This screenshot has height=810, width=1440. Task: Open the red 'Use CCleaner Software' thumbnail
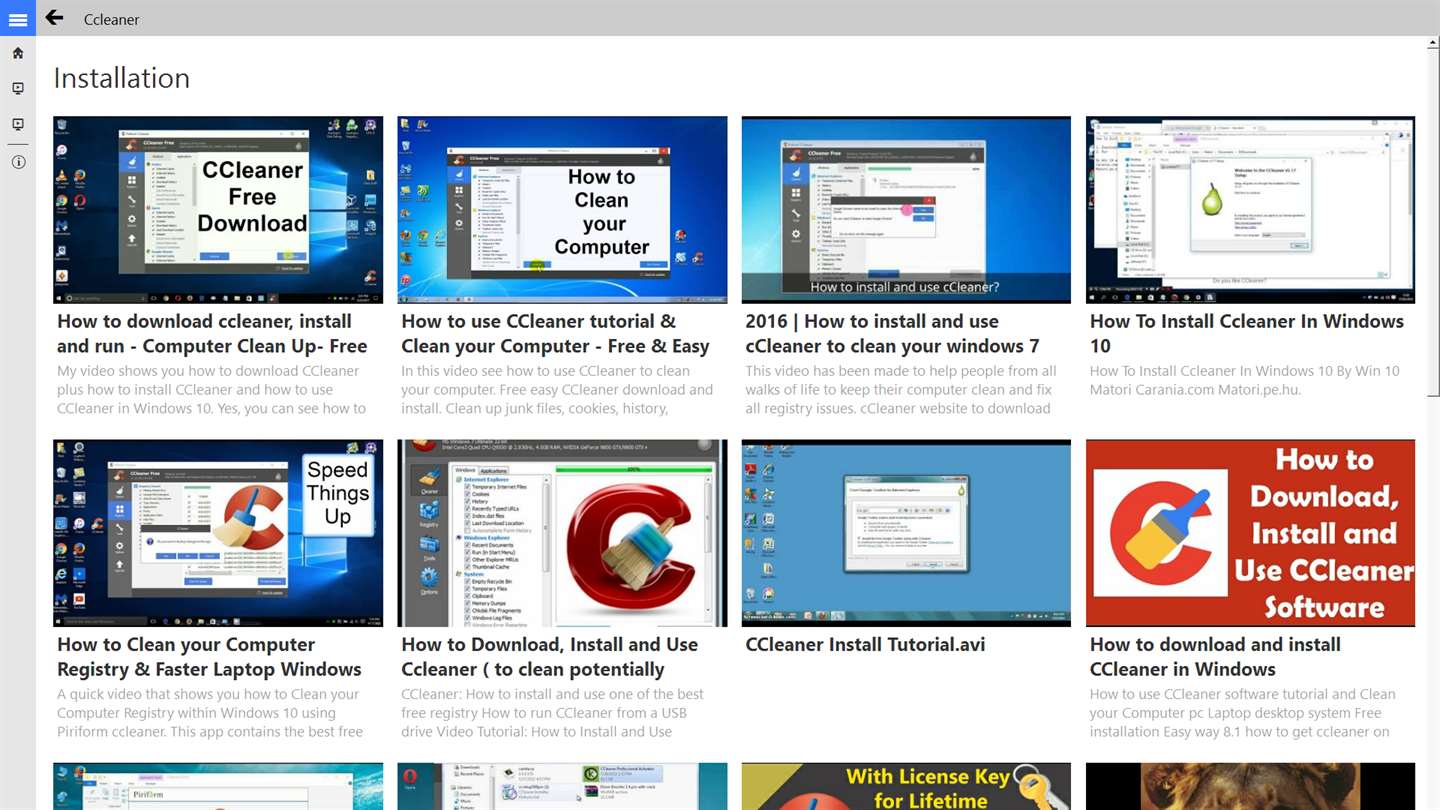coord(1250,533)
